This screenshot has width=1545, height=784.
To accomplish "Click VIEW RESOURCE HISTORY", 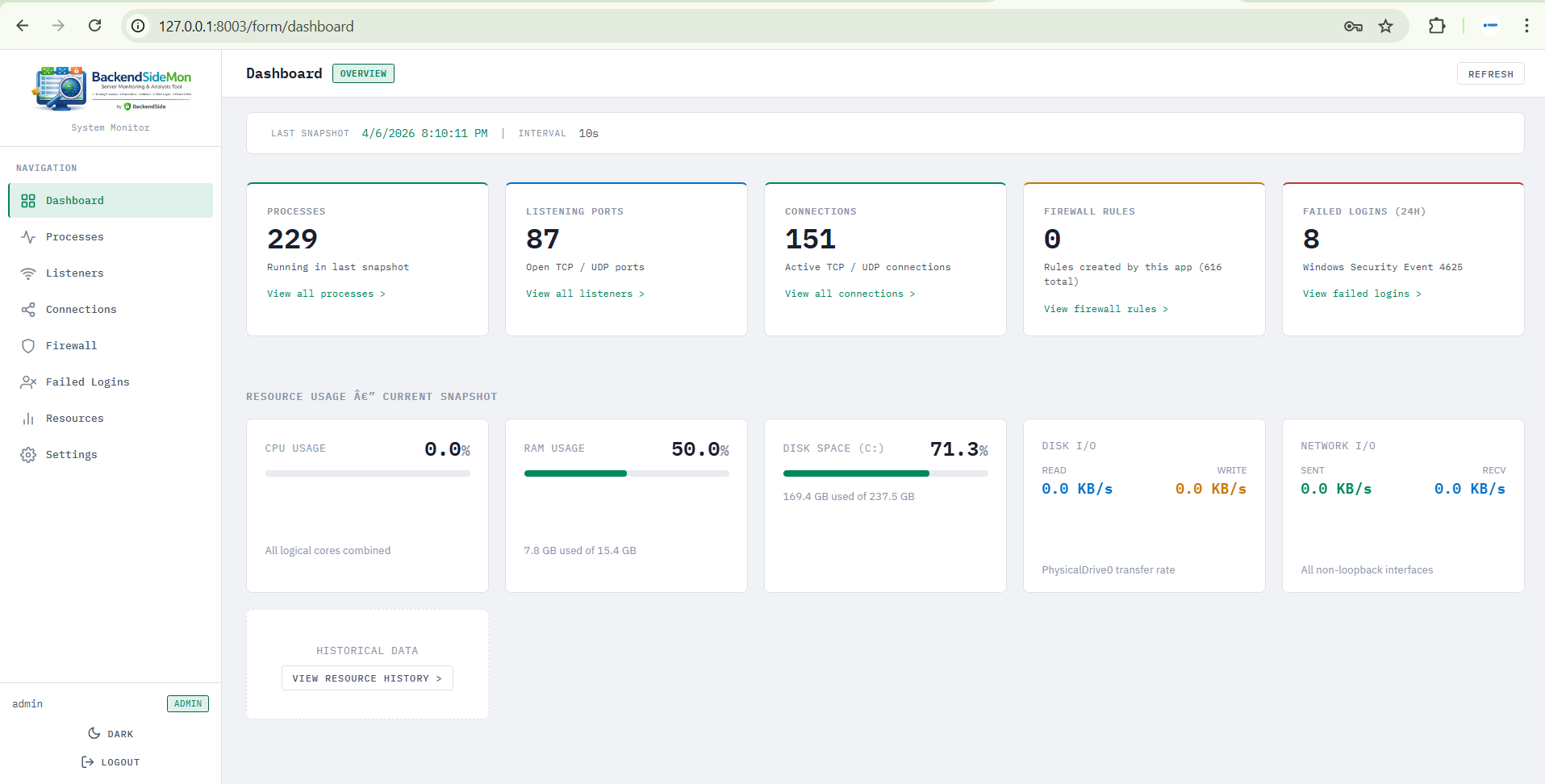I will [366, 678].
